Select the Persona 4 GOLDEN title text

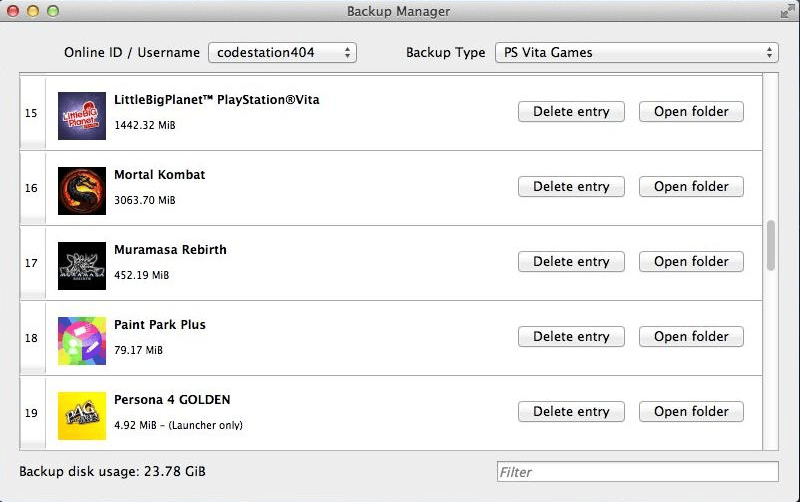point(172,400)
